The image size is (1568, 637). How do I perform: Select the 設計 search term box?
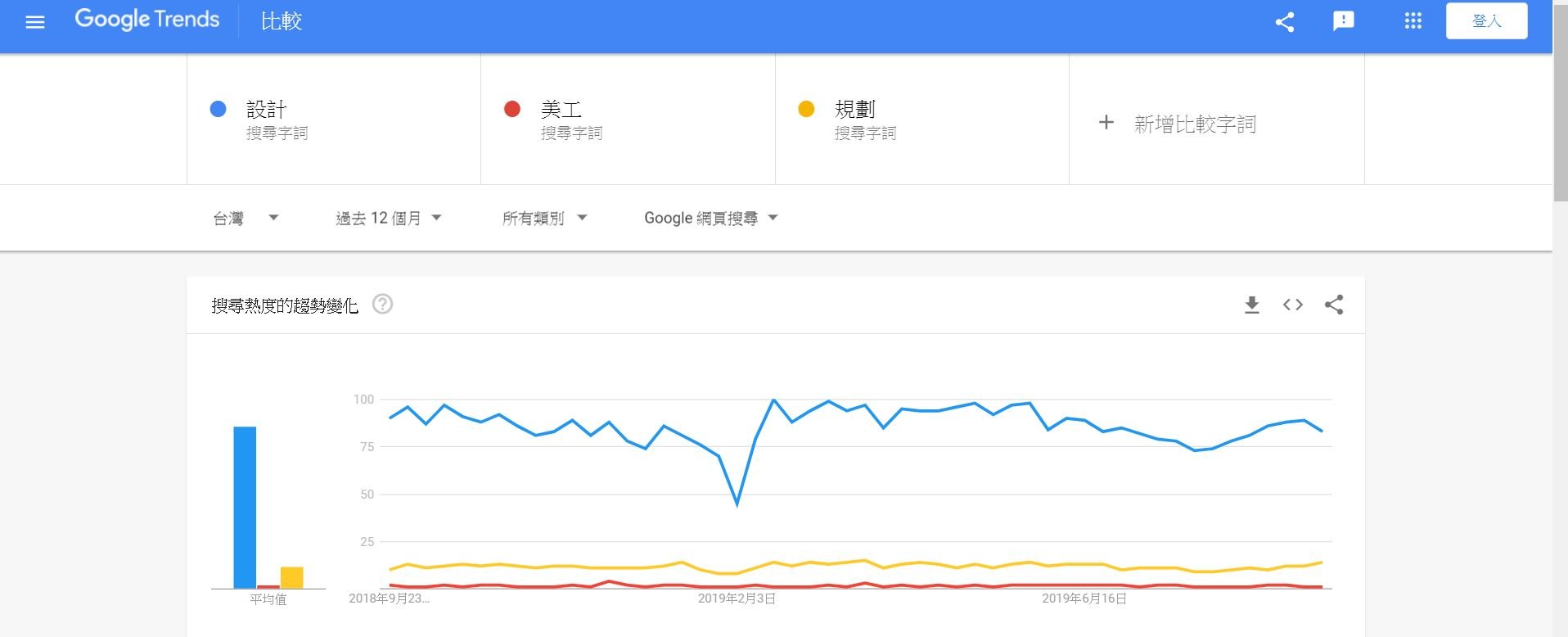pos(334,120)
